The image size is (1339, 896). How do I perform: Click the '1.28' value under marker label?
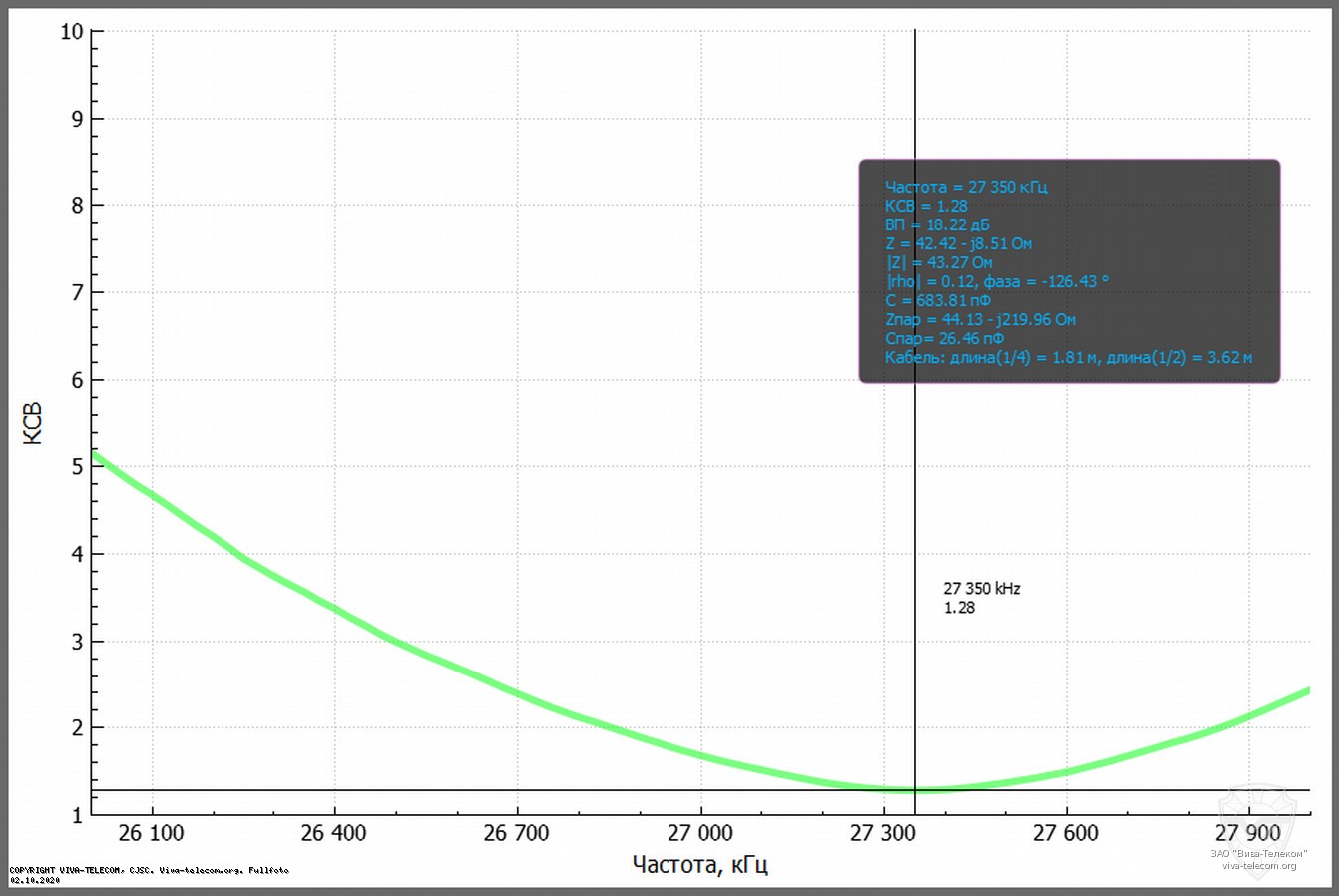coord(959,608)
